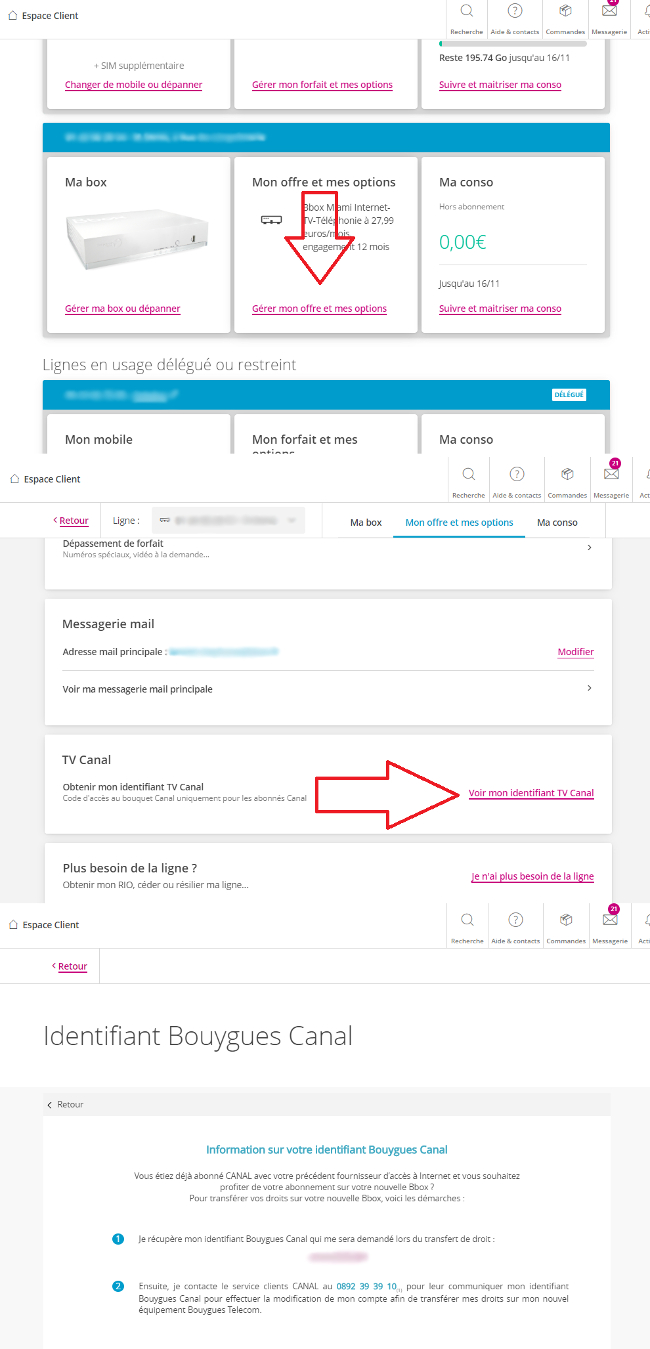The image size is (650, 1349).
Task: Click the pencil edit icon next to delegated line
Action: (x=173, y=395)
